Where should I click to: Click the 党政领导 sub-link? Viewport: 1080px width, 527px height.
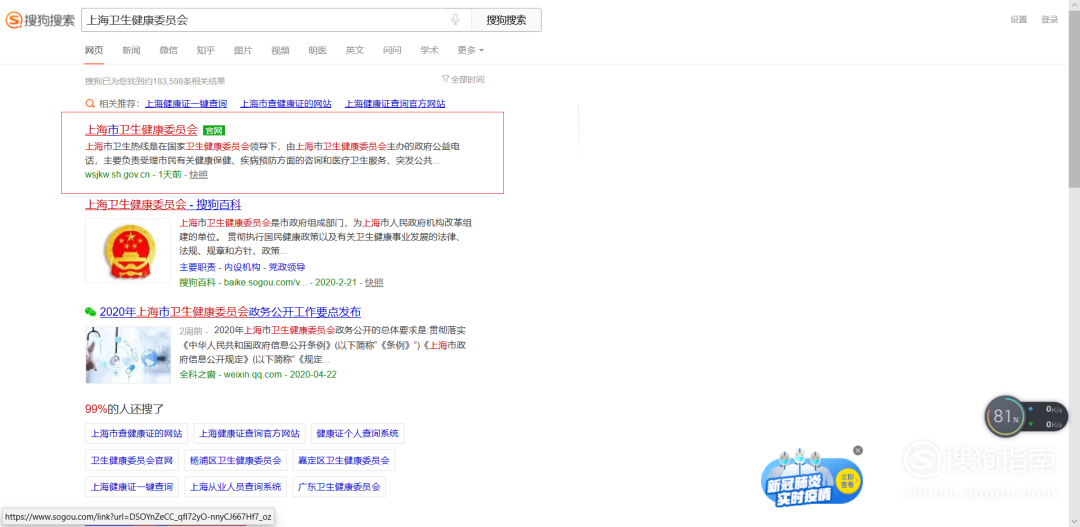pos(287,267)
